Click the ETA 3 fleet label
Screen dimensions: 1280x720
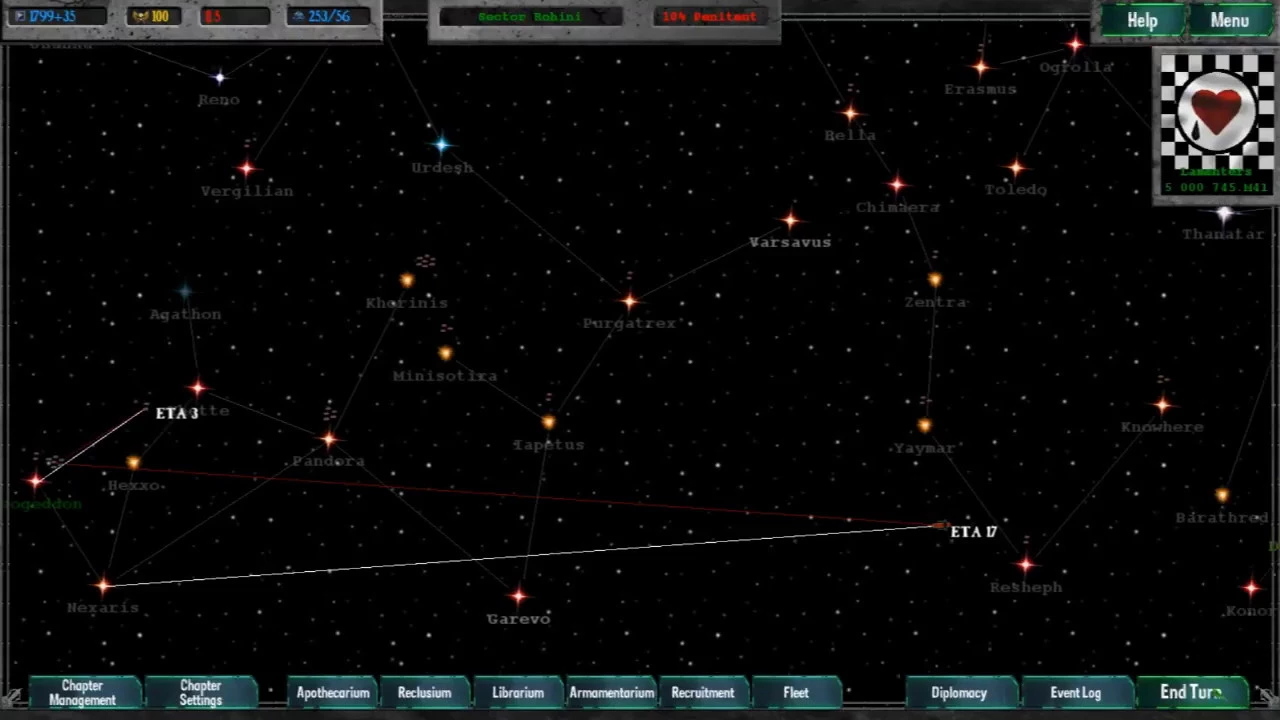click(177, 413)
